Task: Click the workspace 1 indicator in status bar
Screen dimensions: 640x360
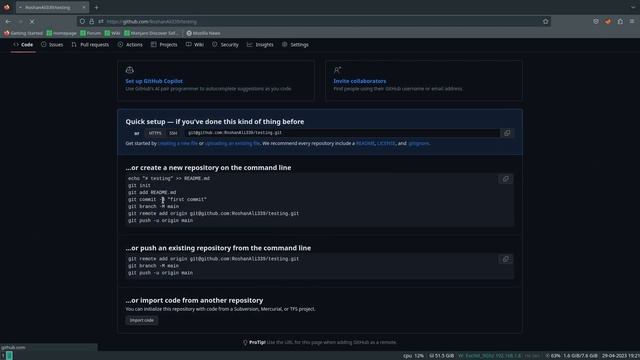Action: (x=3, y=356)
